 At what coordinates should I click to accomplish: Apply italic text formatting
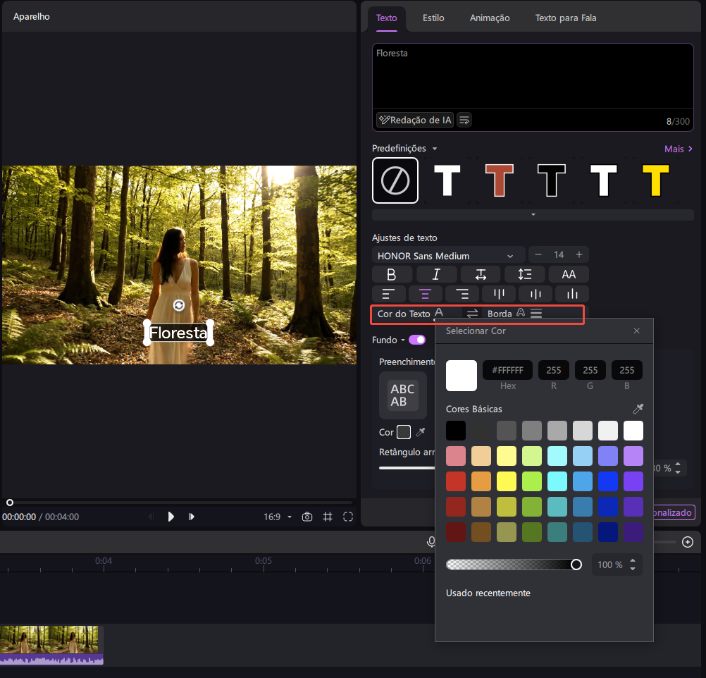tap(436, 274)
